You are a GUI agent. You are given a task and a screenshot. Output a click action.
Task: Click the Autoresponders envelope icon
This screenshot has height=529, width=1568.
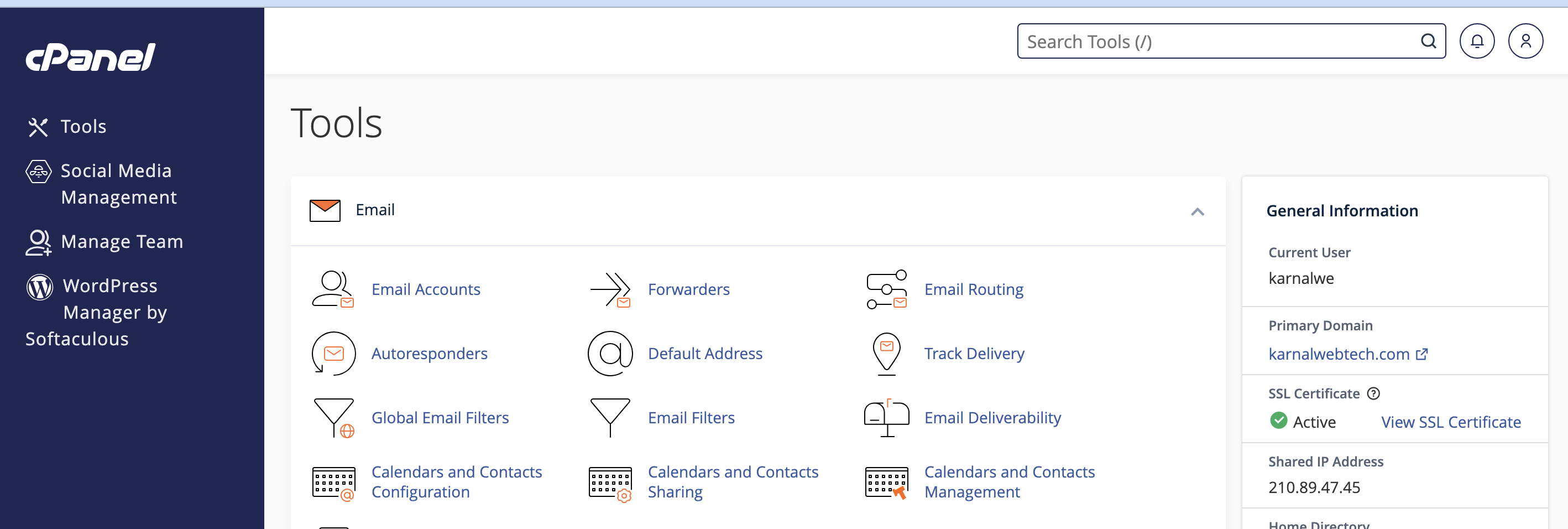[333, 354]
